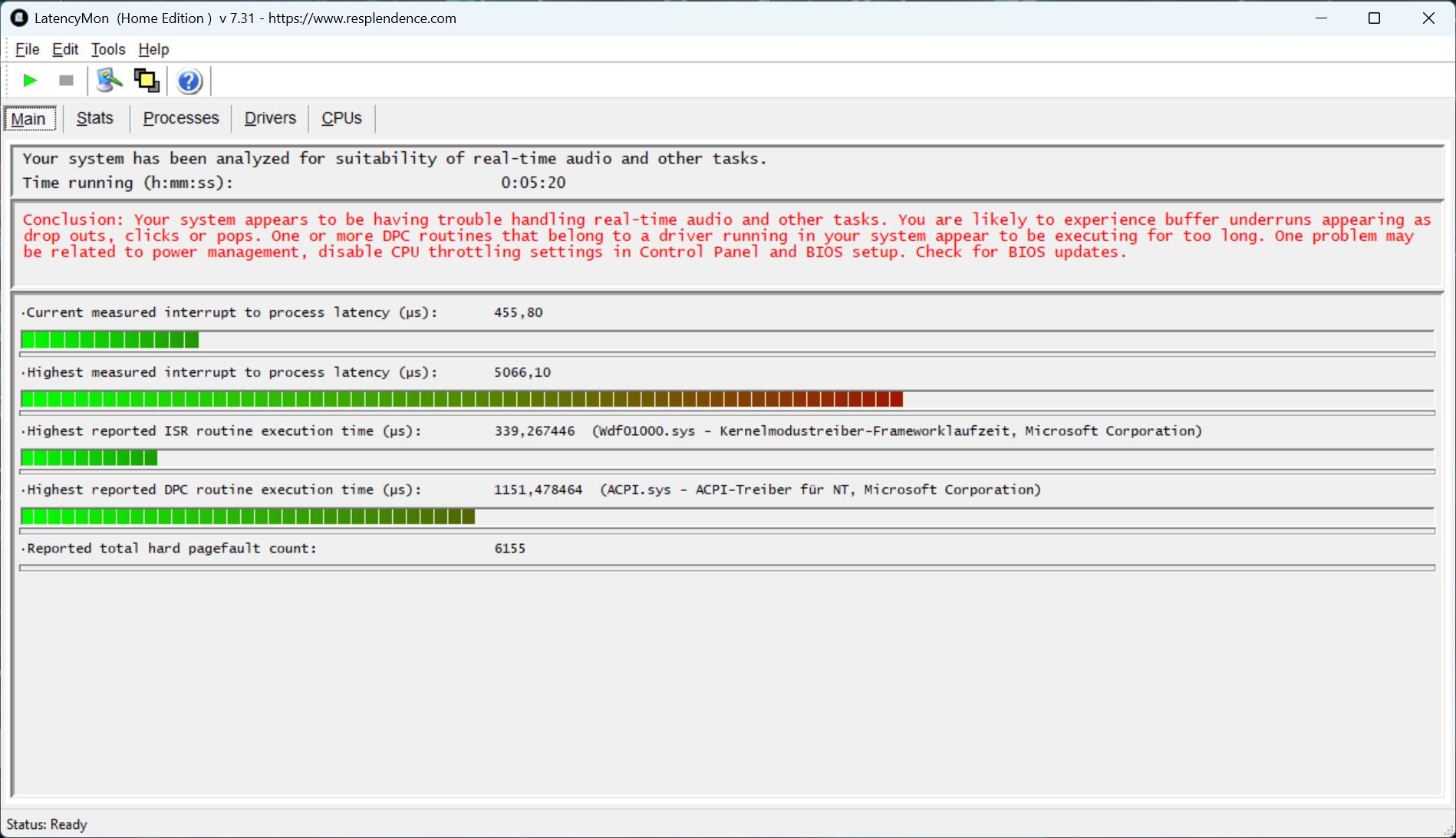This screenshot has width=1456, height=838.
Task: Start monitoring with the green play button
Action: click(x=30, y=81)
